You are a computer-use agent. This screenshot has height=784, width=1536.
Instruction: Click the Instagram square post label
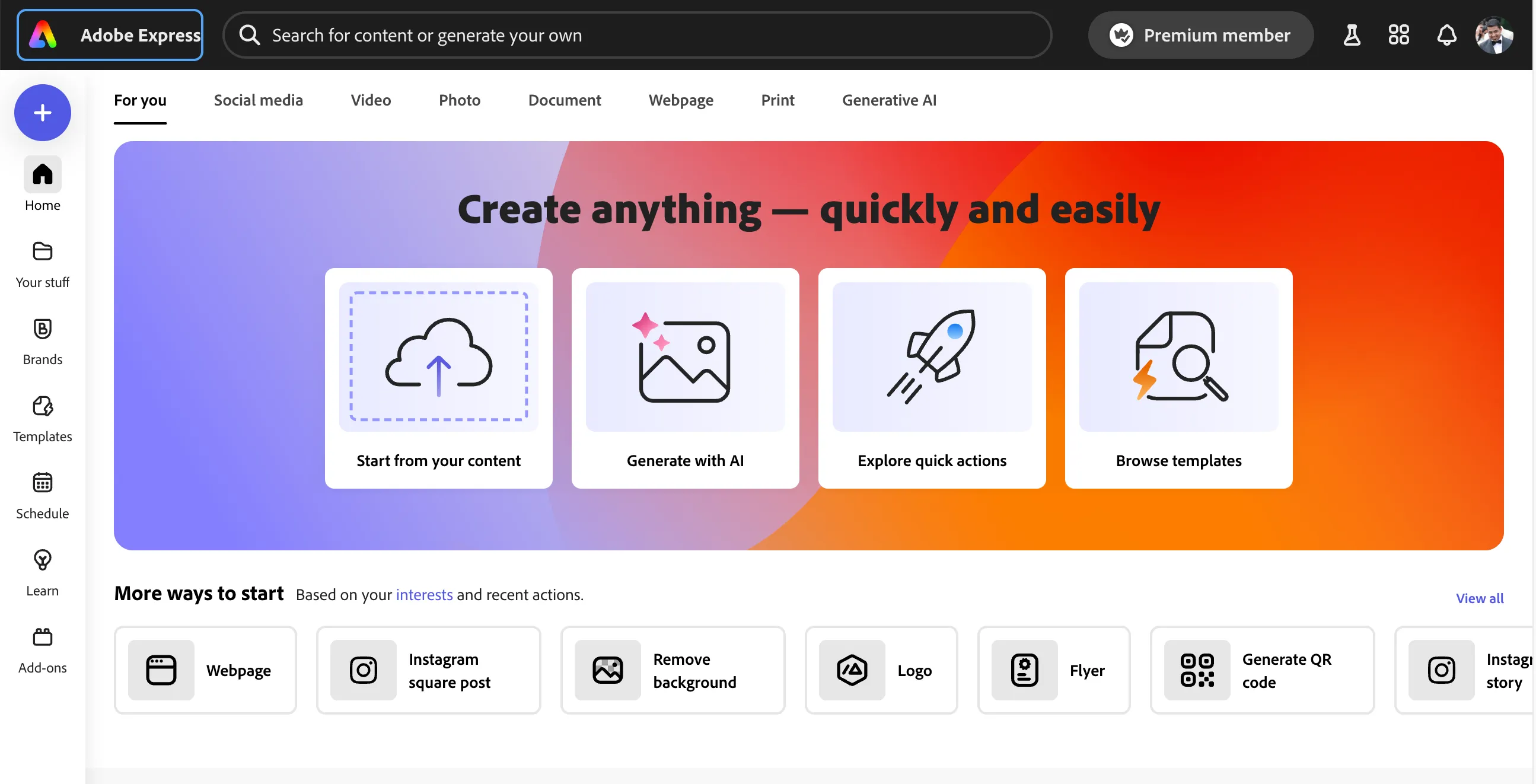450,671
